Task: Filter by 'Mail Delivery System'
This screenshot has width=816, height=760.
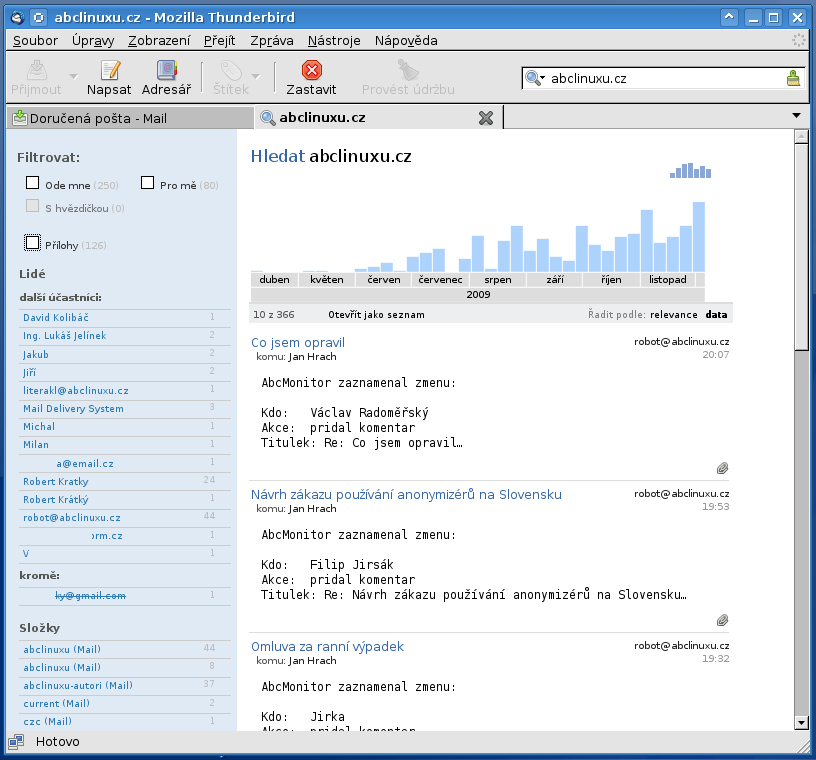Action: click(73, 409)
